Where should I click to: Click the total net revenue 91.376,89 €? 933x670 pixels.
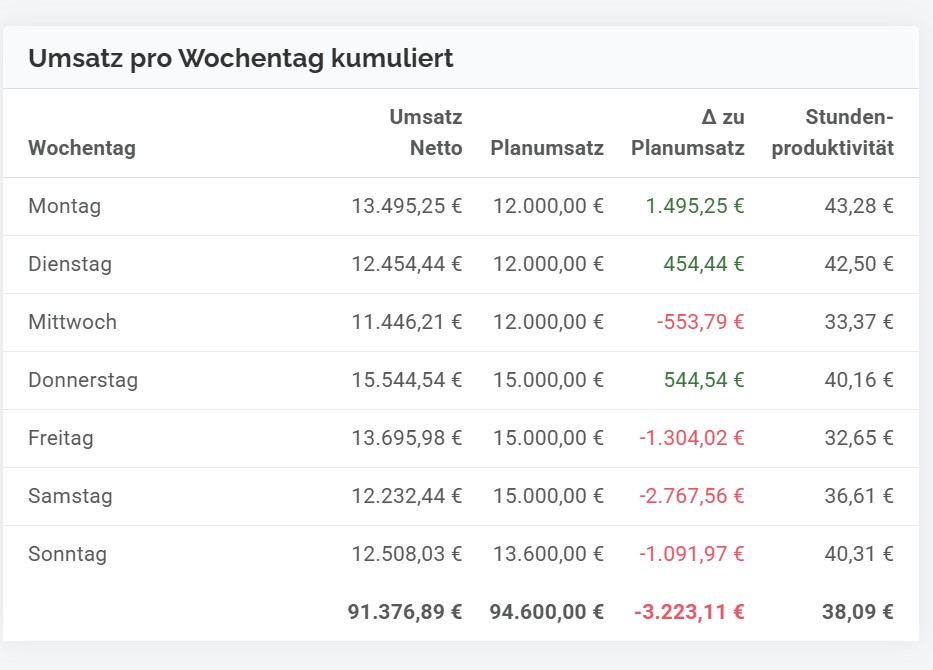[405, 612]
